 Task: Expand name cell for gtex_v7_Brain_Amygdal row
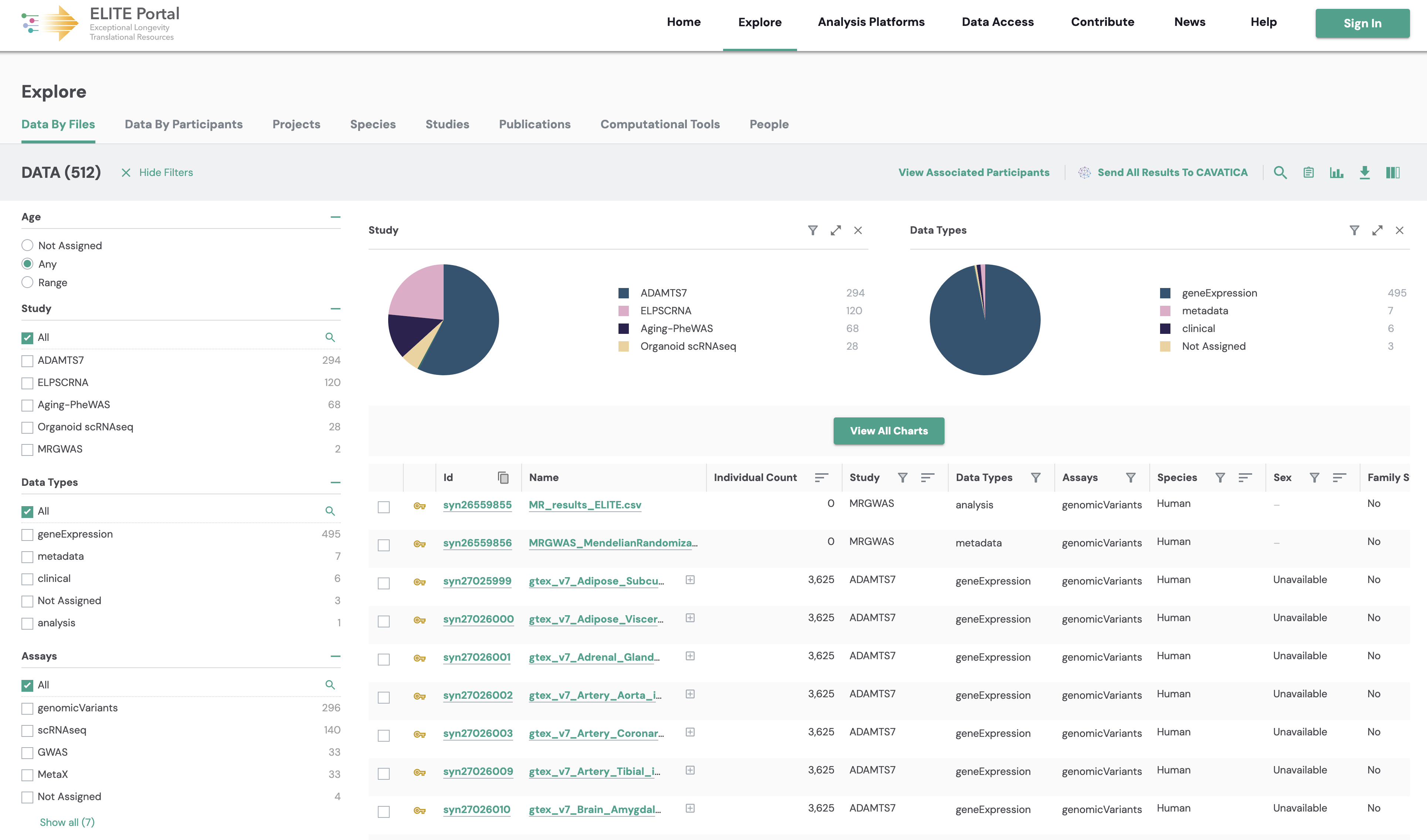(690, 808)
